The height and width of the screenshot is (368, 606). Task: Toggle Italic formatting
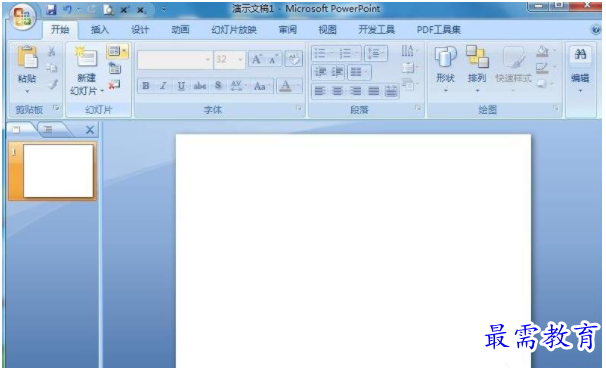click(163, 86)
